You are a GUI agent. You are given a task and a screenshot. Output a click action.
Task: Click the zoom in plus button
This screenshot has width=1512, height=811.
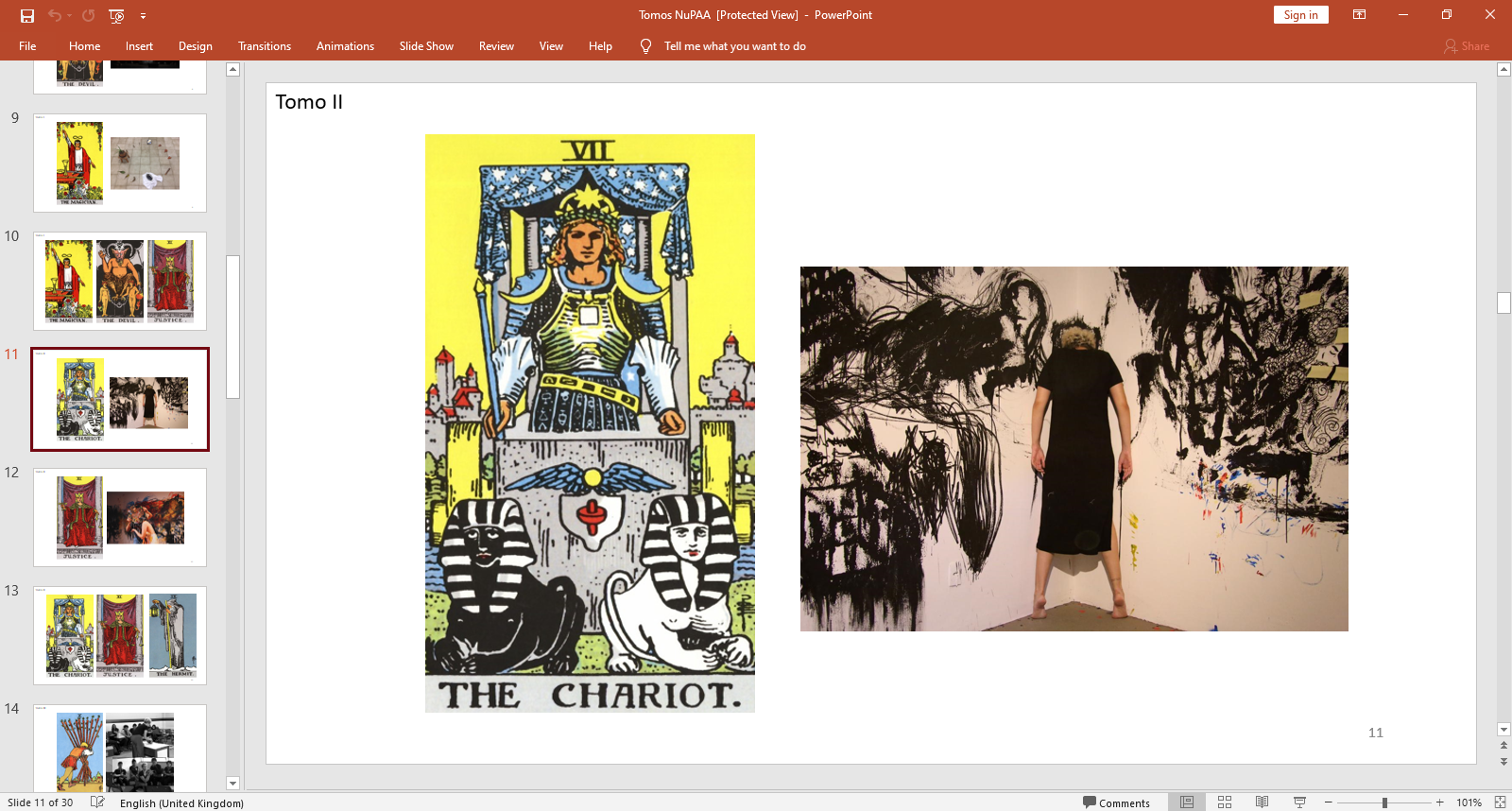pyautogui.click(x=1439, y=802)
